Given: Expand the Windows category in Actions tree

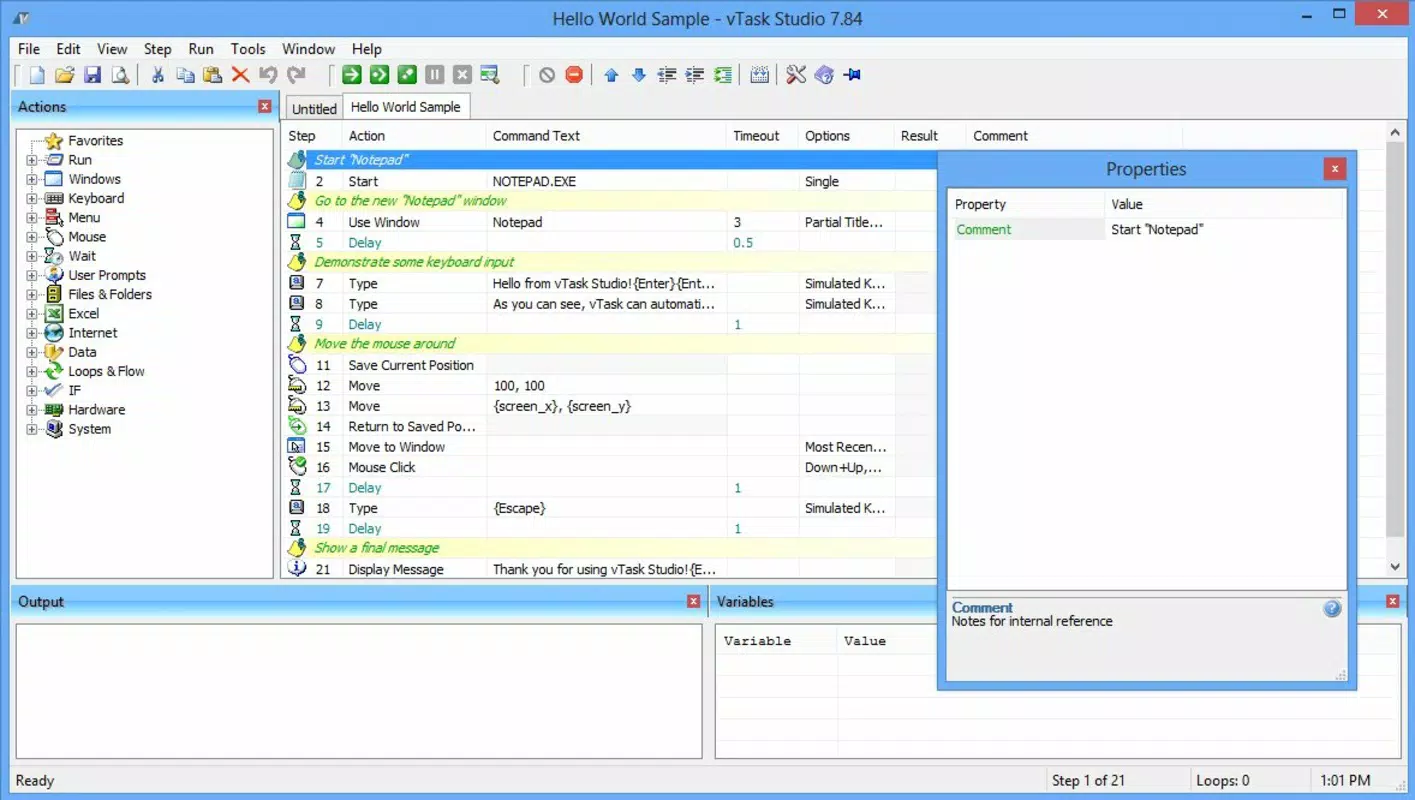Looking at the screenshot, I should coord(32,179).
